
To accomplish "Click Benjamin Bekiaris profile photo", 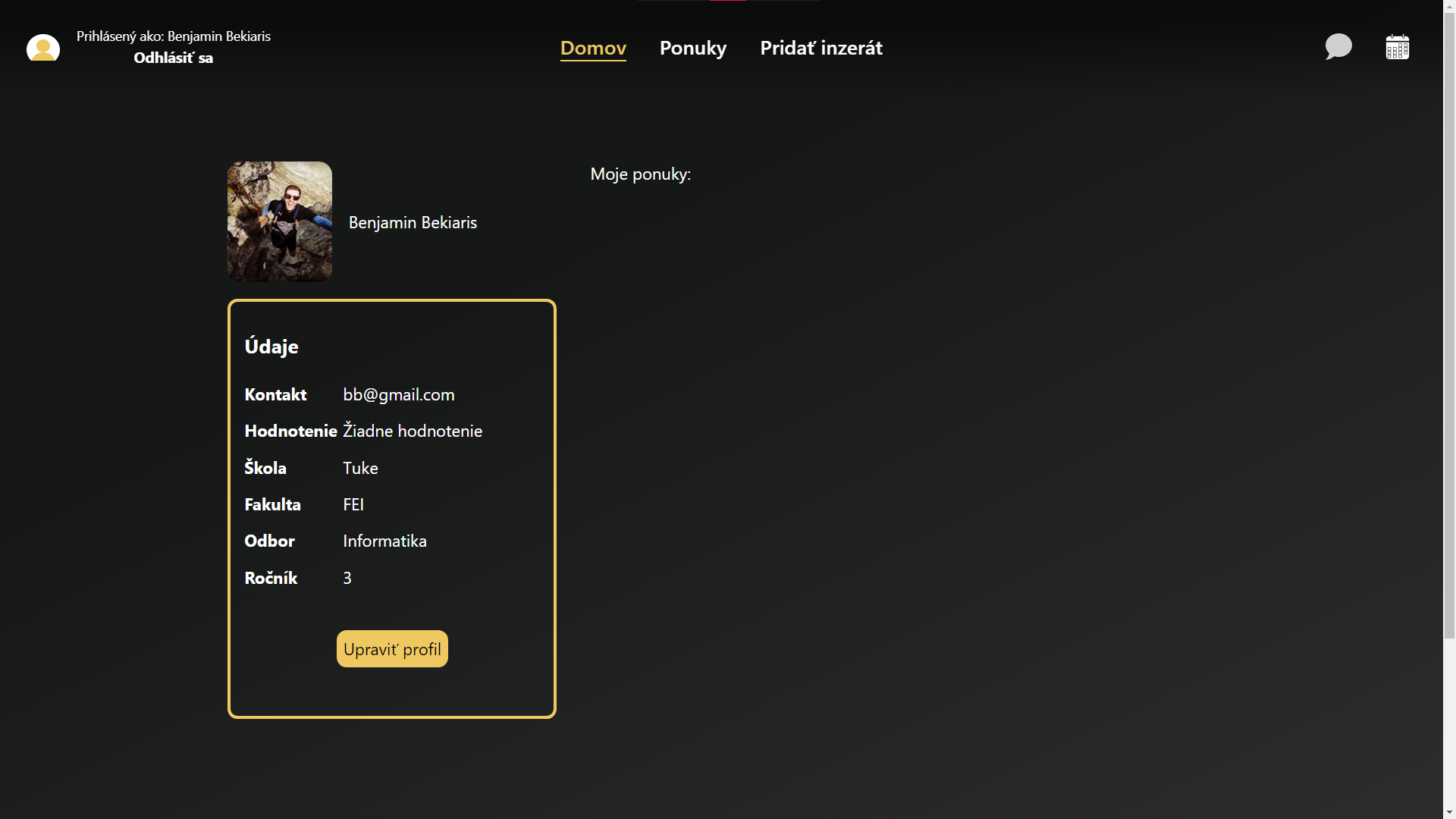I will click(x=280, y=221).
